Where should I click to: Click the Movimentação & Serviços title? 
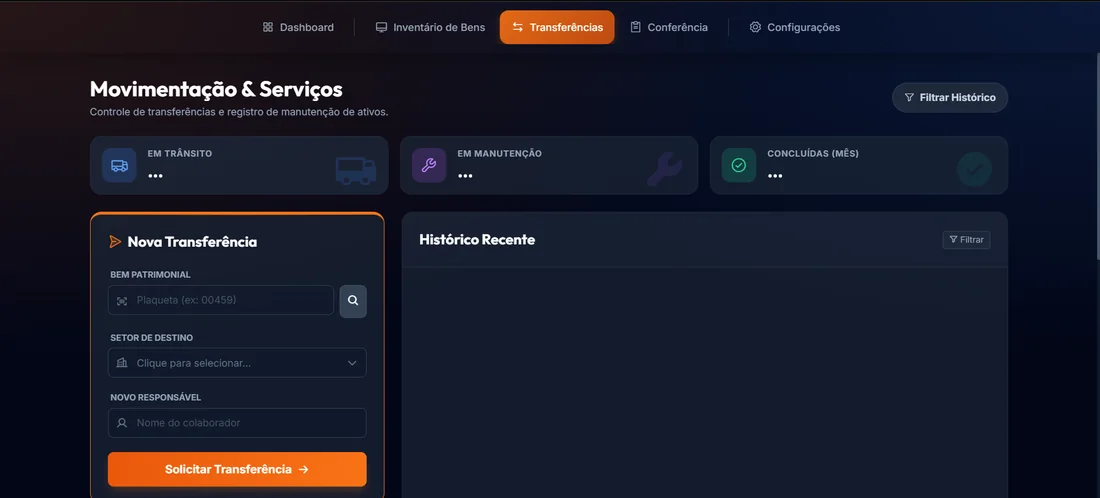point(216,89)
